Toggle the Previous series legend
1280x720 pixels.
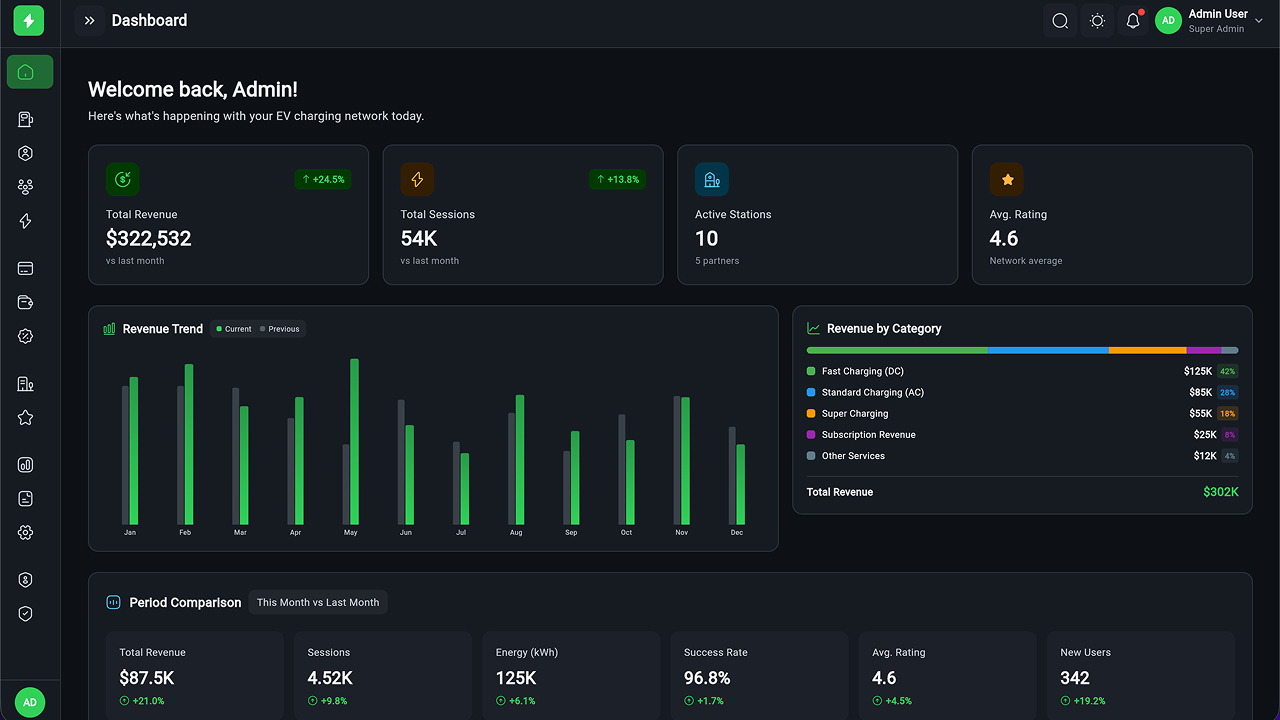click(280, 329)
